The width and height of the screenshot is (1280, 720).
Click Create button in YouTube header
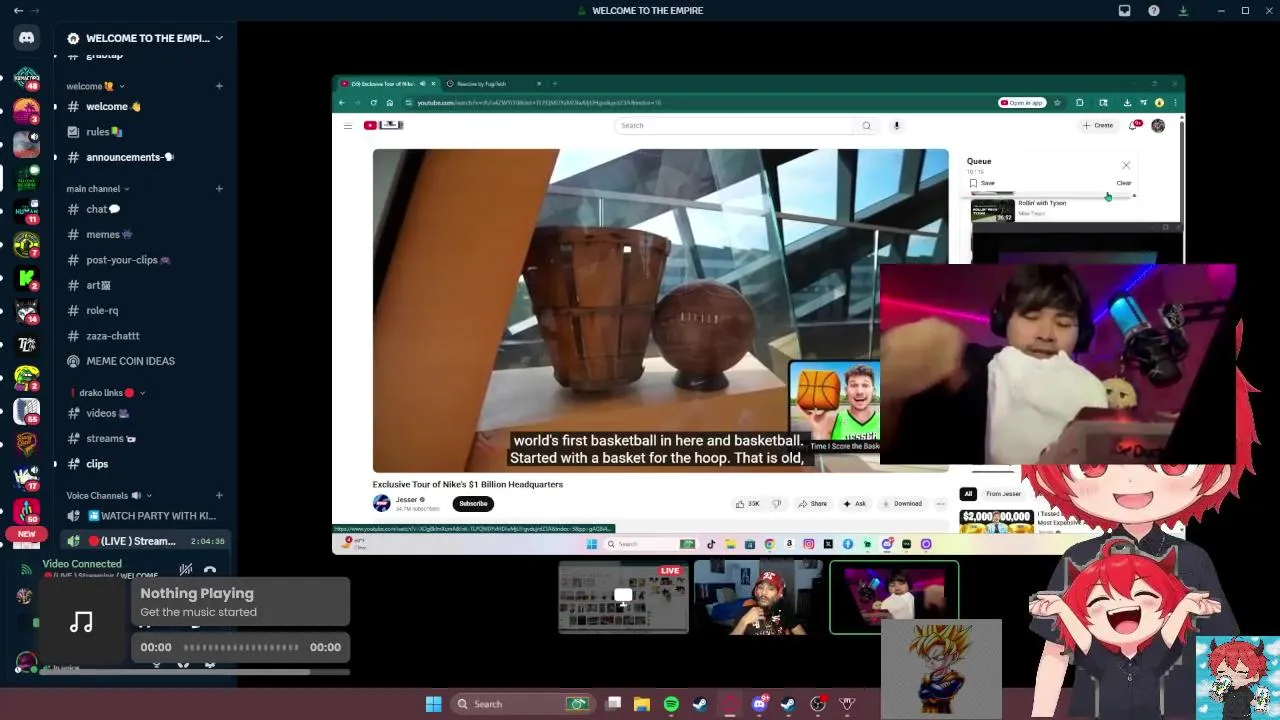[x=1098, y=126]
